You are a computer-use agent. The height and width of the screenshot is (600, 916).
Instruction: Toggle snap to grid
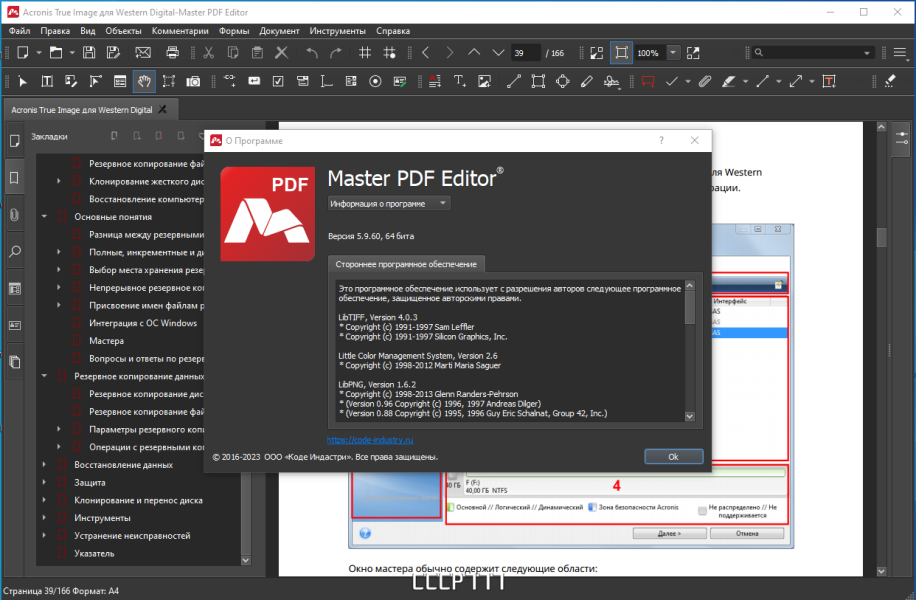(x=390, y=53)
